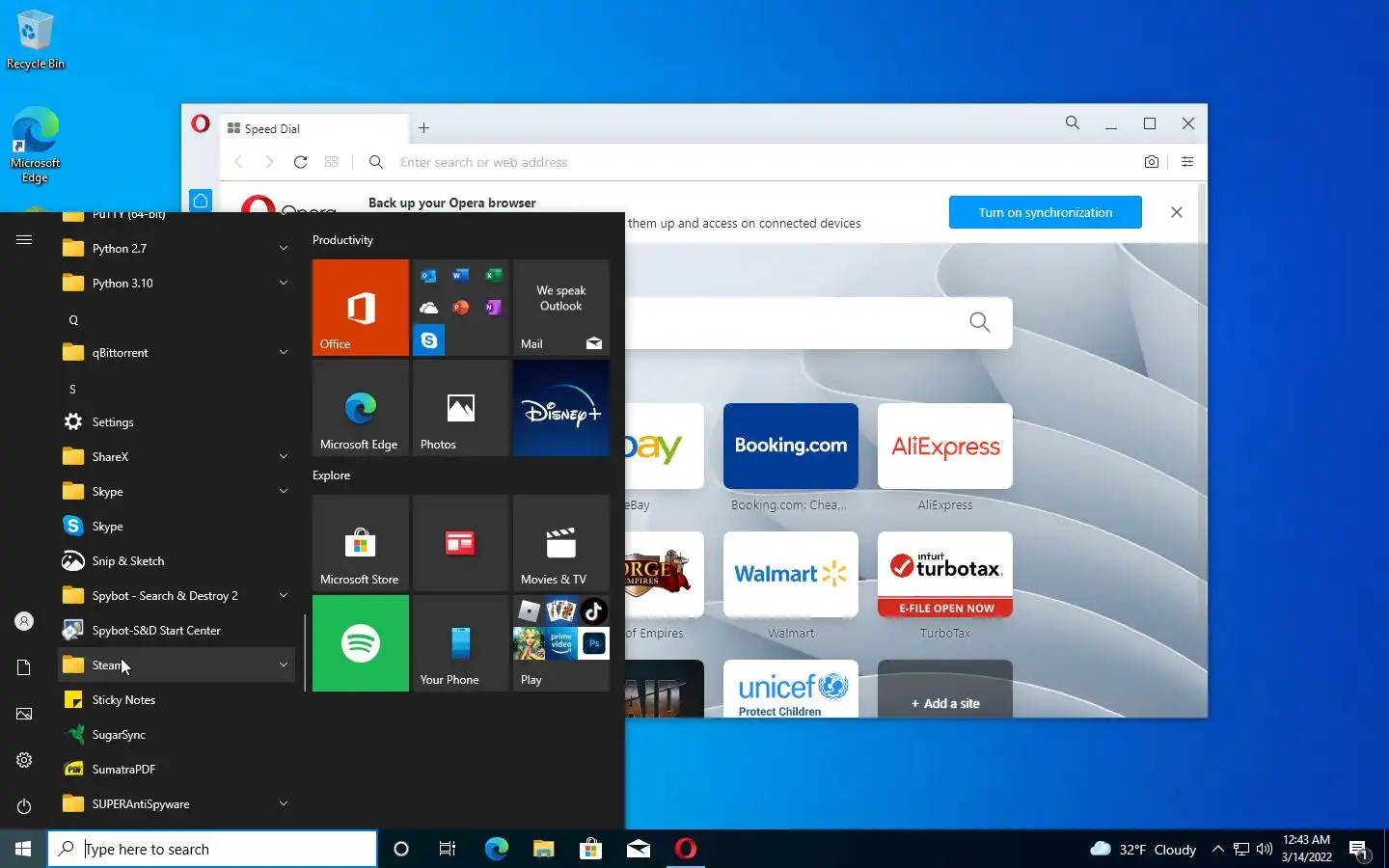Select the Speed Dial tab in Opera
Image resolution: width=1389 pixels, height=868 pixels.
[x=313, y=128]
